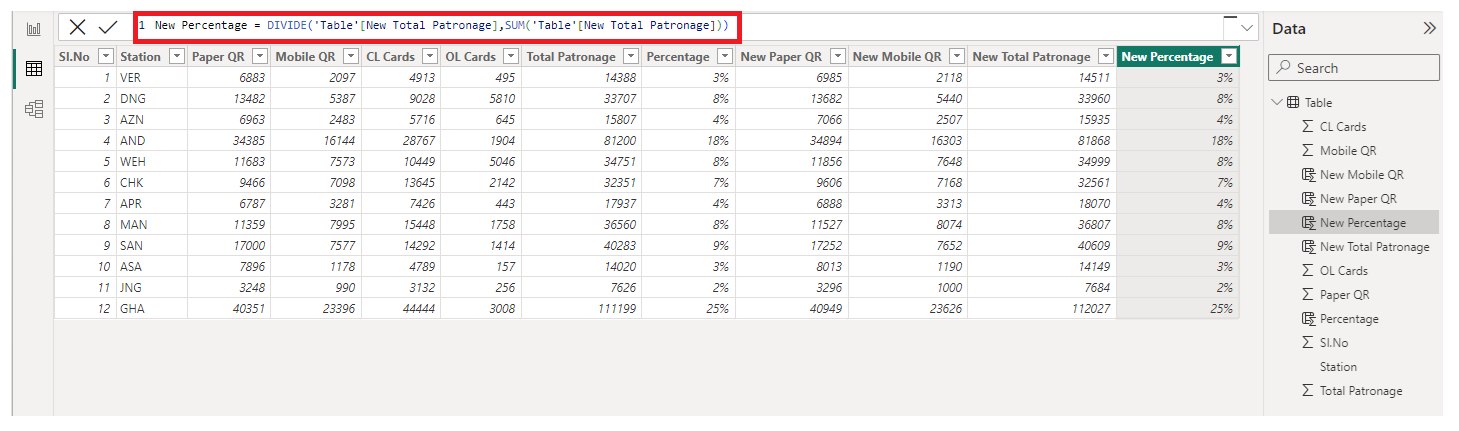Screen dimensions: 1459x431
Task: Open Total Patronage column filter dropdown
Action: pyautogui.click(x=632, y=57)
